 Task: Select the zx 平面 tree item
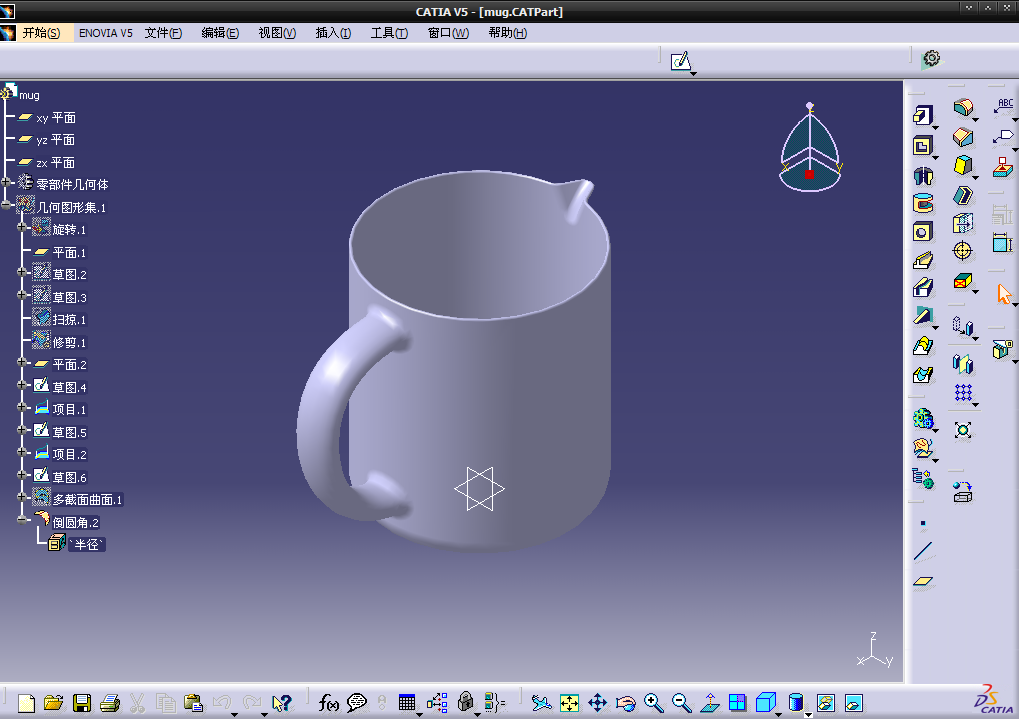tap(56, 163)
